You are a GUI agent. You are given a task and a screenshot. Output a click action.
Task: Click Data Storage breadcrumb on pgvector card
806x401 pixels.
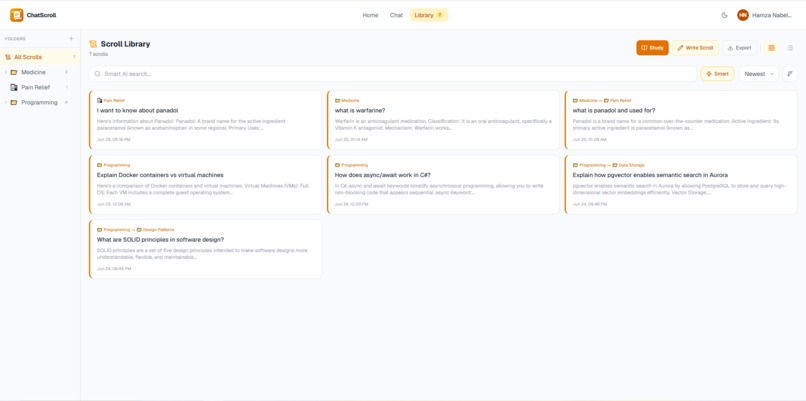tap(628, 165)
